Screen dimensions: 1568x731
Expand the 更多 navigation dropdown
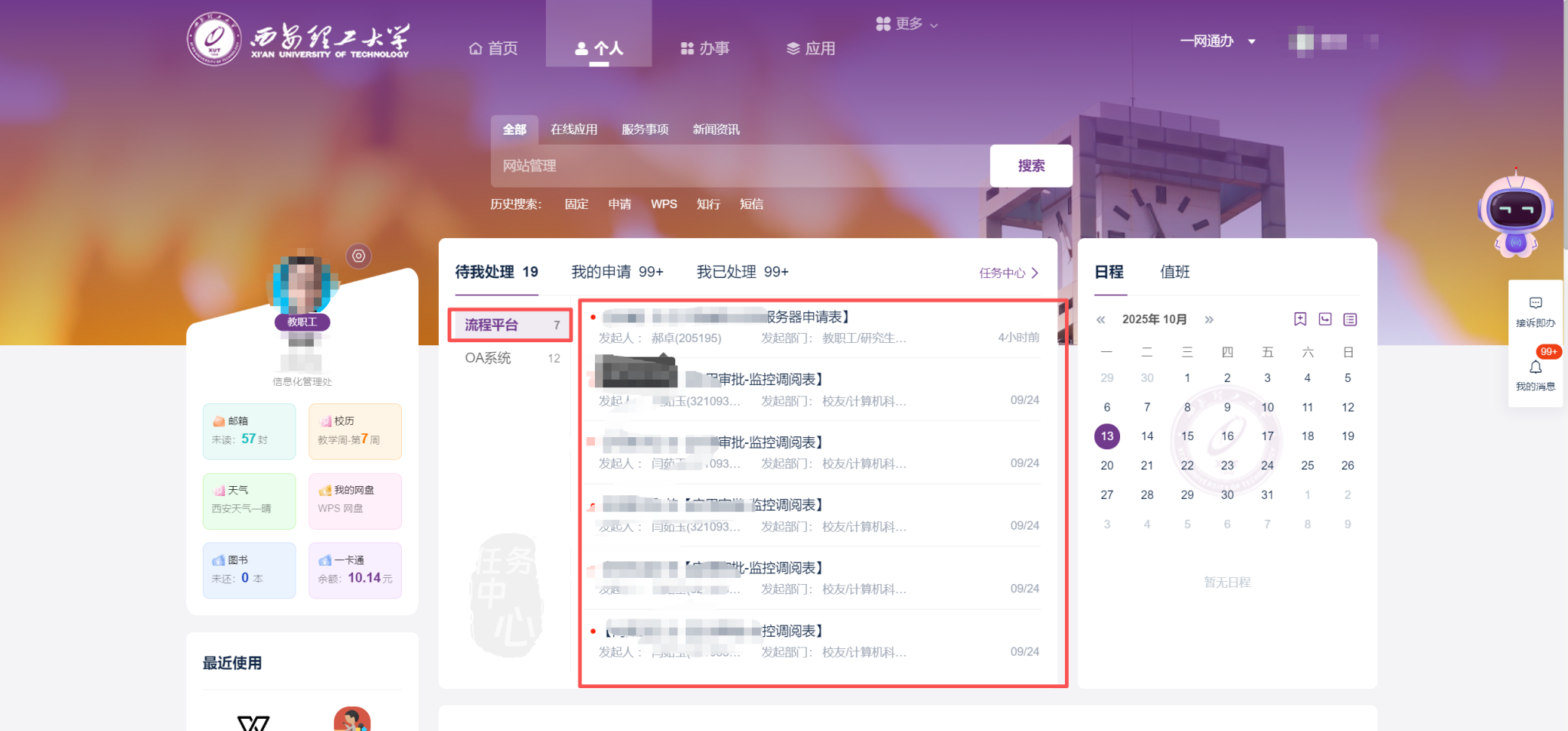(907, 24)
